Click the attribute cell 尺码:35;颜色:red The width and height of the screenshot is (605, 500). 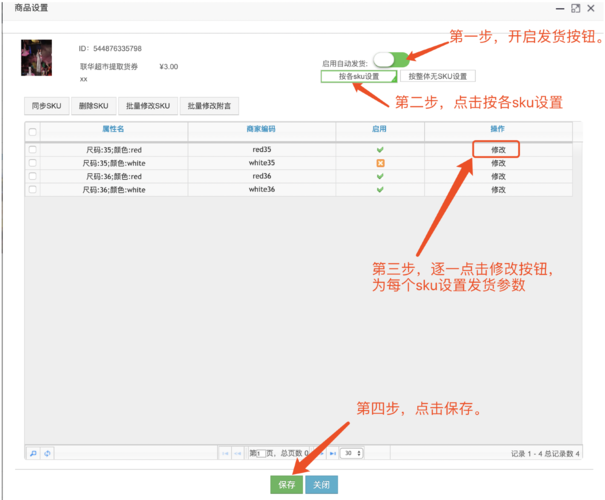pyautogui.click(x=114, y=150)
